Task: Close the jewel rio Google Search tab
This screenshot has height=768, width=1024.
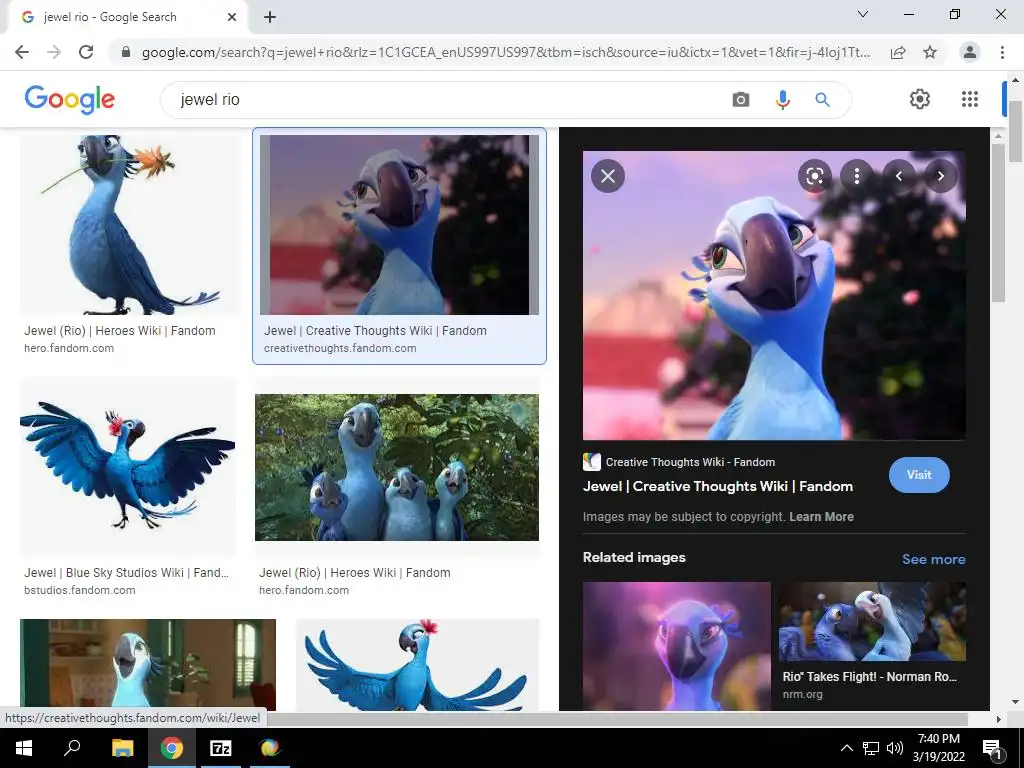Action: 232,17
